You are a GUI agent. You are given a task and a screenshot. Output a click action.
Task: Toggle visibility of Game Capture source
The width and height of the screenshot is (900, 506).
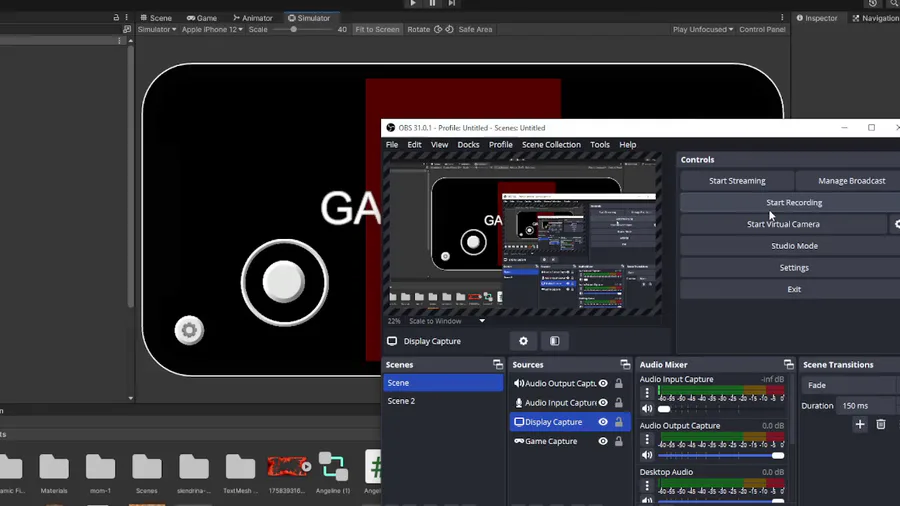(x=603, y=441)
